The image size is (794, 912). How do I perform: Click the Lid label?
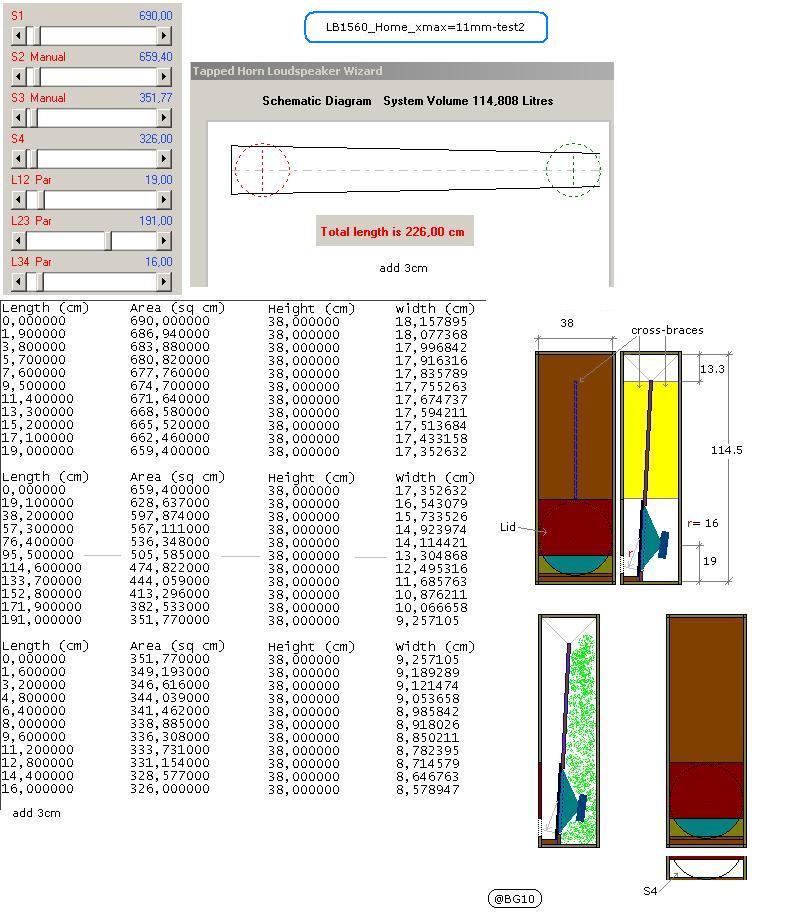point(508,527)
